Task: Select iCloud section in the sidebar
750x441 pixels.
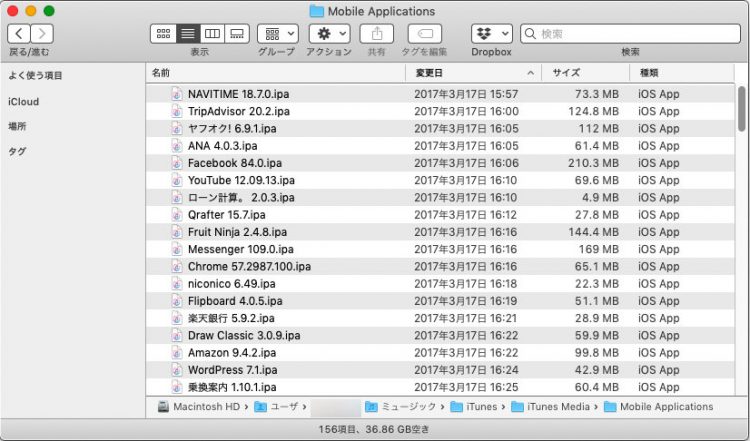Action: (23, 101)
